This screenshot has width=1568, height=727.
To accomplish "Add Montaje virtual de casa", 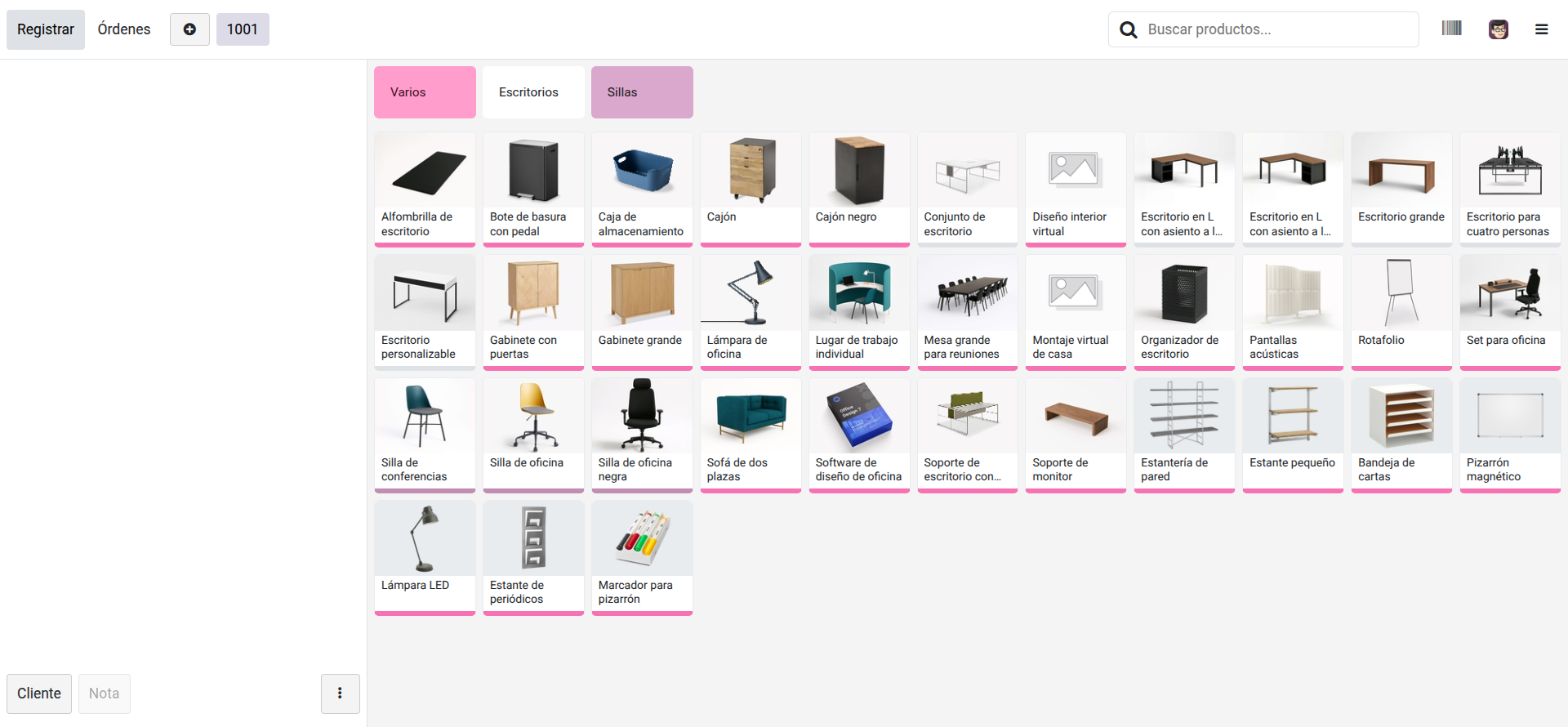I will [1076, 312].
